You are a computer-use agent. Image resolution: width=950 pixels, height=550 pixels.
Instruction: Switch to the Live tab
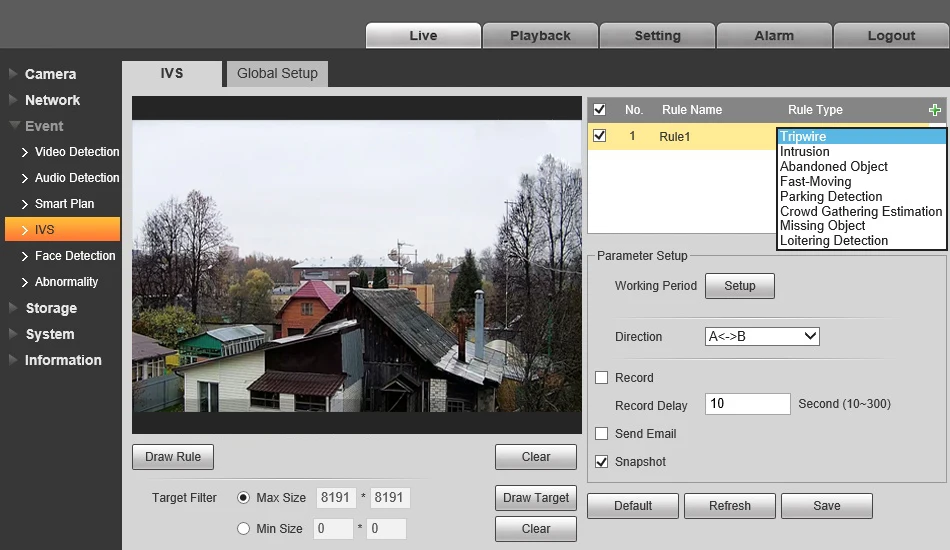[423, 36]
